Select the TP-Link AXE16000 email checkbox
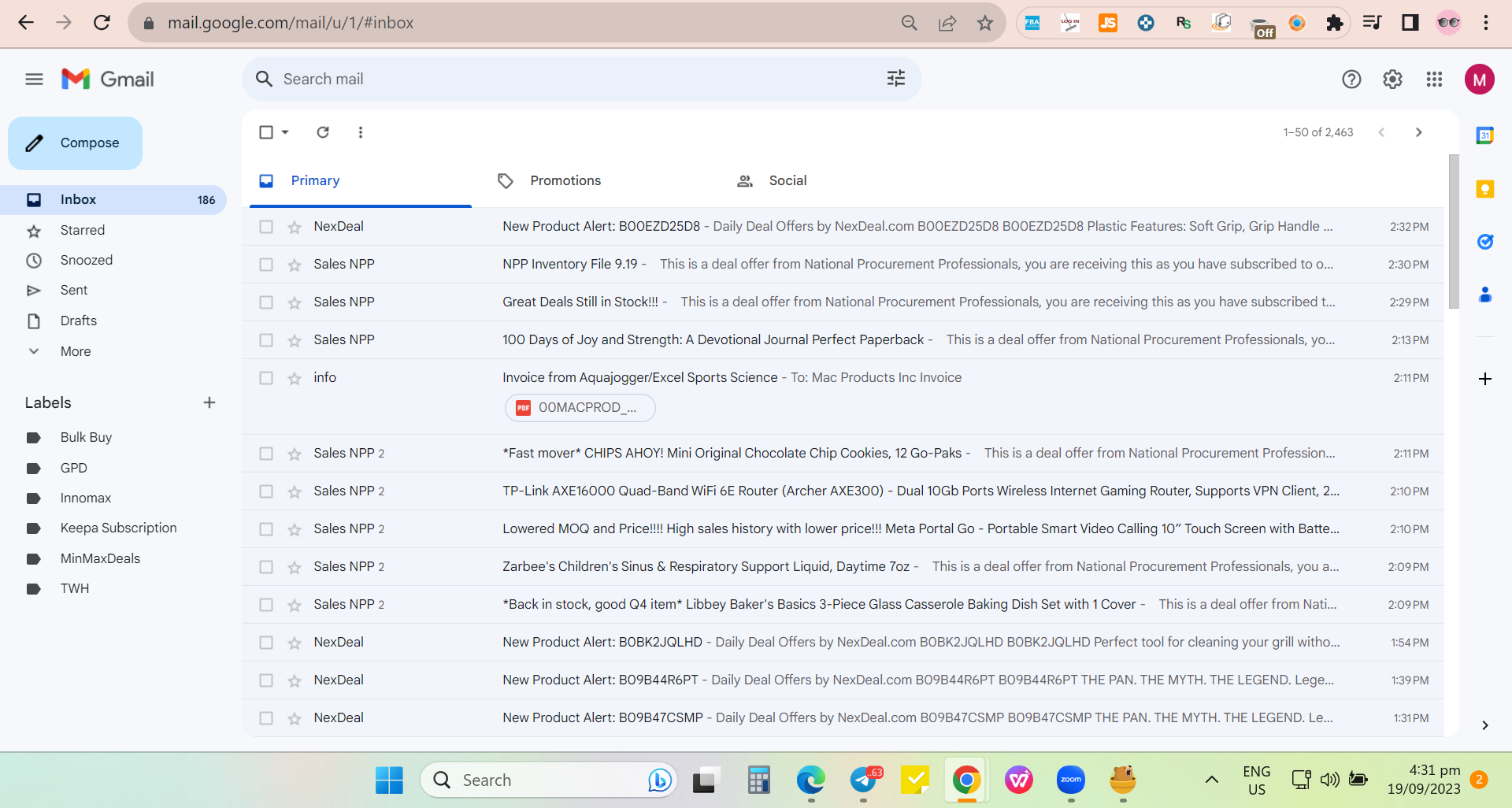 pos(266,491)
